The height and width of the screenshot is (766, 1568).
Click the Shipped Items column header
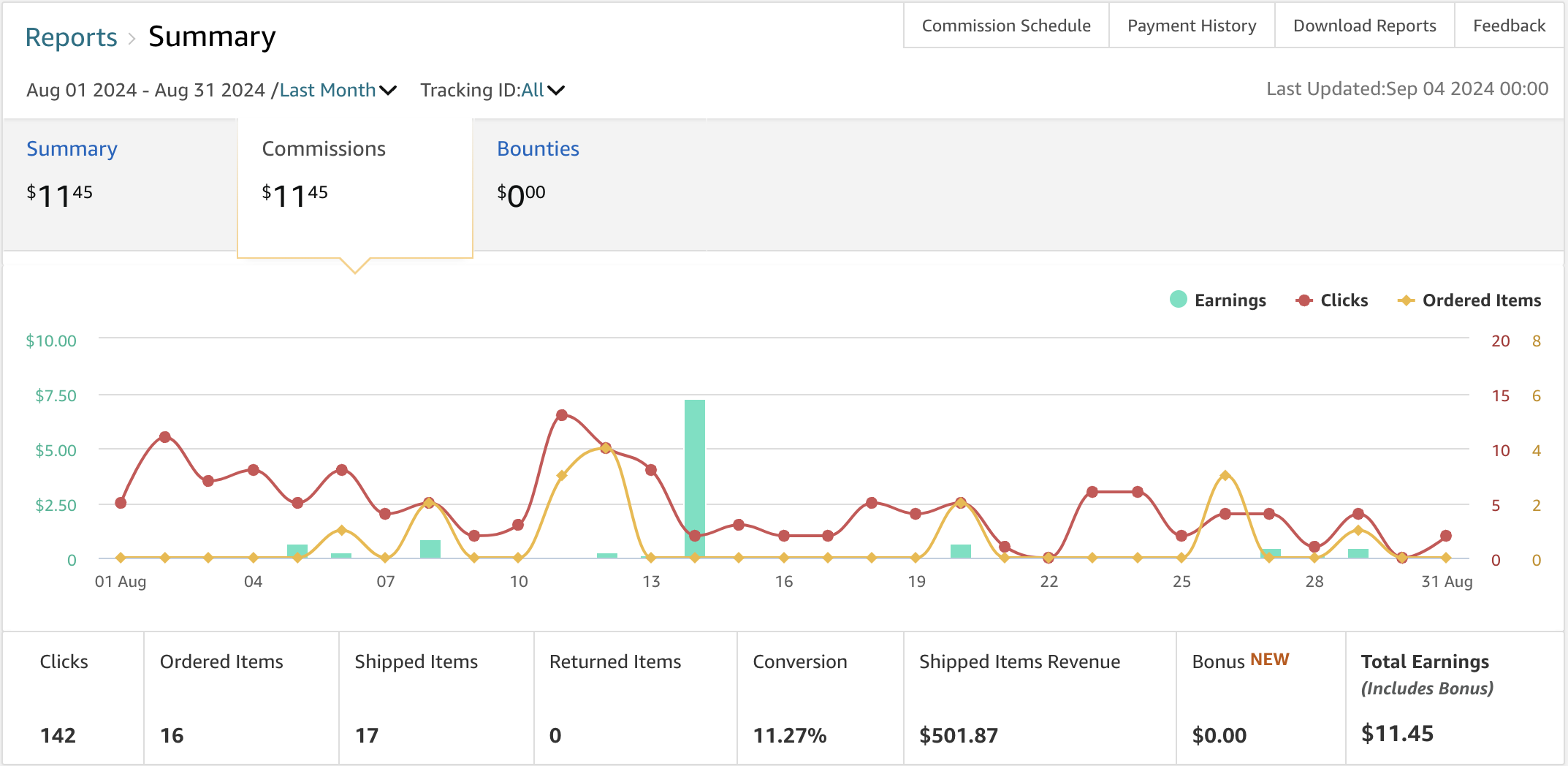point(416,661)
